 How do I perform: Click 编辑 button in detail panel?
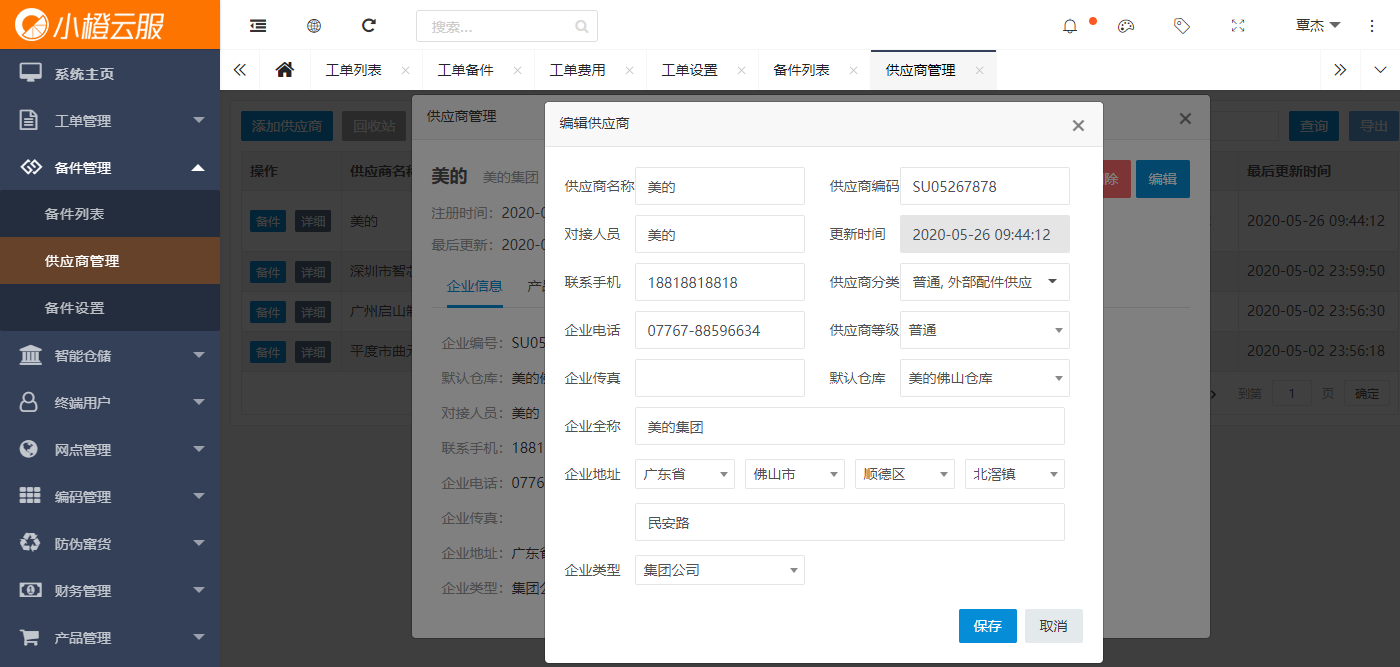click(1163, 179)
